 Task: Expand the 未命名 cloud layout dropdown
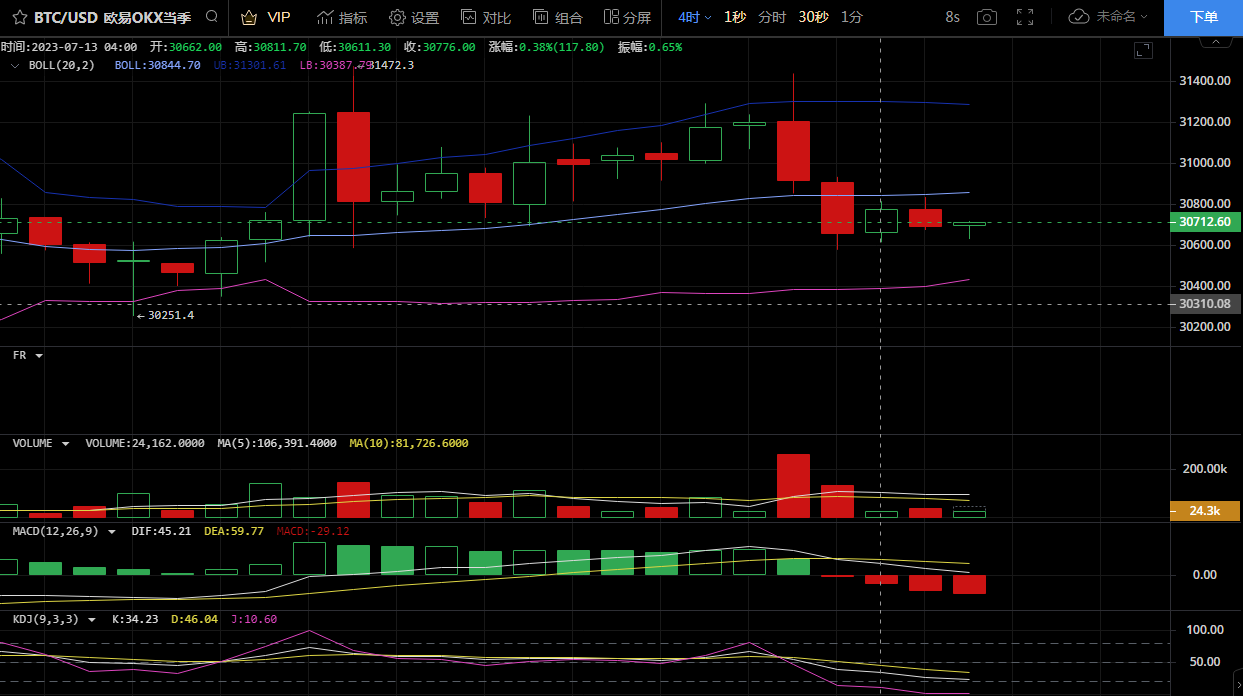(1109, 17)
